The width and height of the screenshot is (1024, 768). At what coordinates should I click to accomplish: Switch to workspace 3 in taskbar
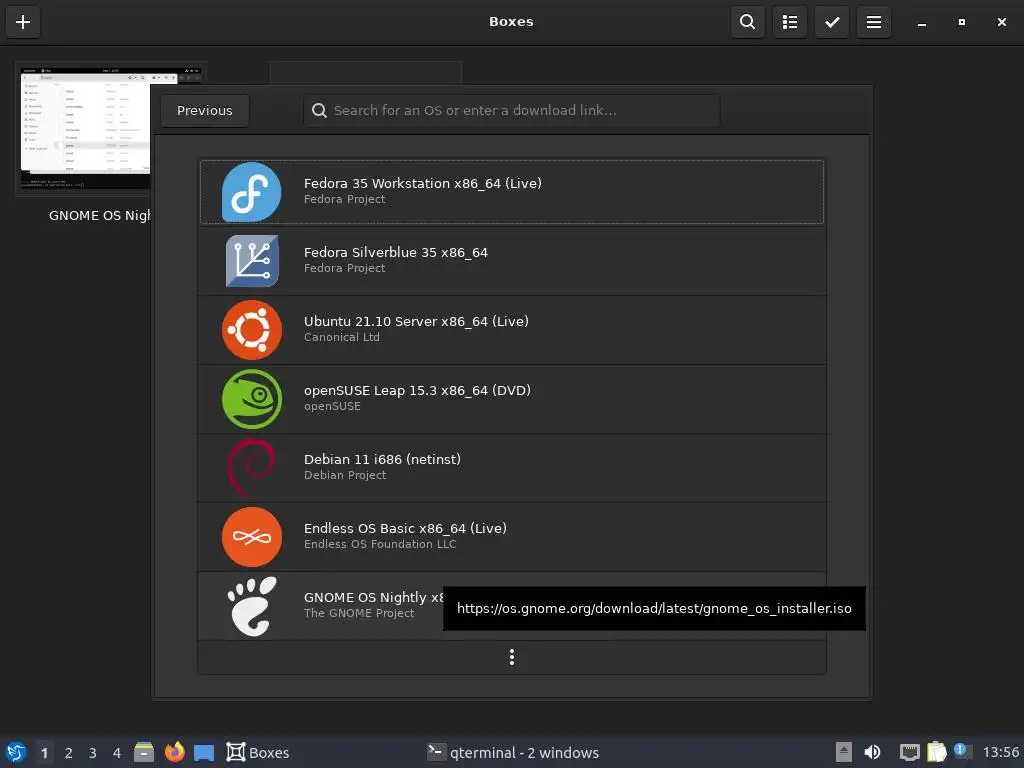93,753
